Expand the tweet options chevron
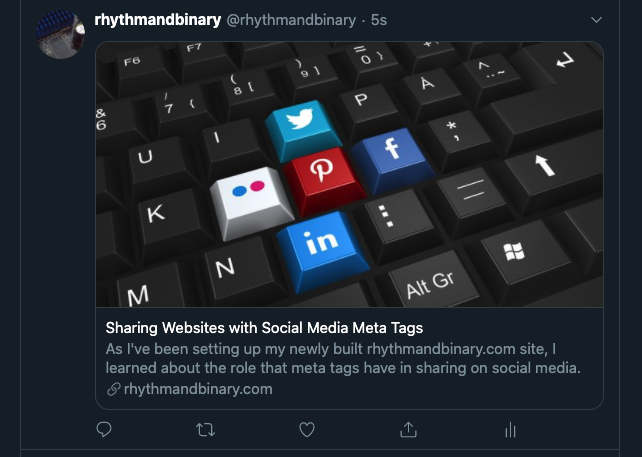The image size is (642, 457). coord(597,19)
